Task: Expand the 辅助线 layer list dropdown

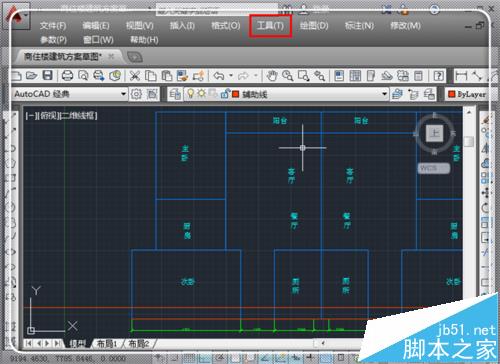Action: click(x=384, y=94)
